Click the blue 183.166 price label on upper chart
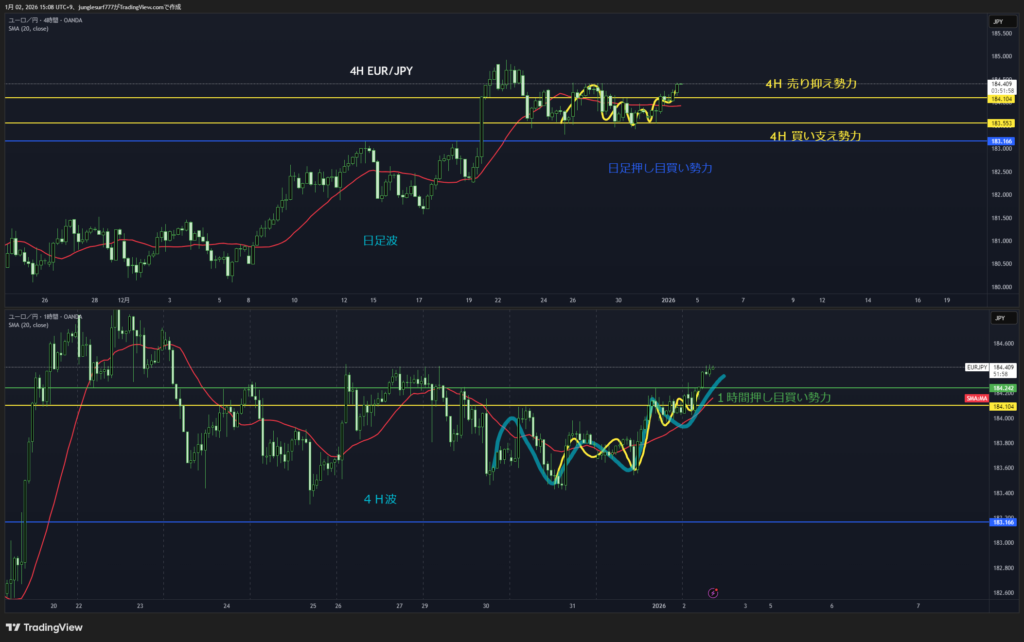The height and width of the screenshot is (642, 1024). (1000, 142)
